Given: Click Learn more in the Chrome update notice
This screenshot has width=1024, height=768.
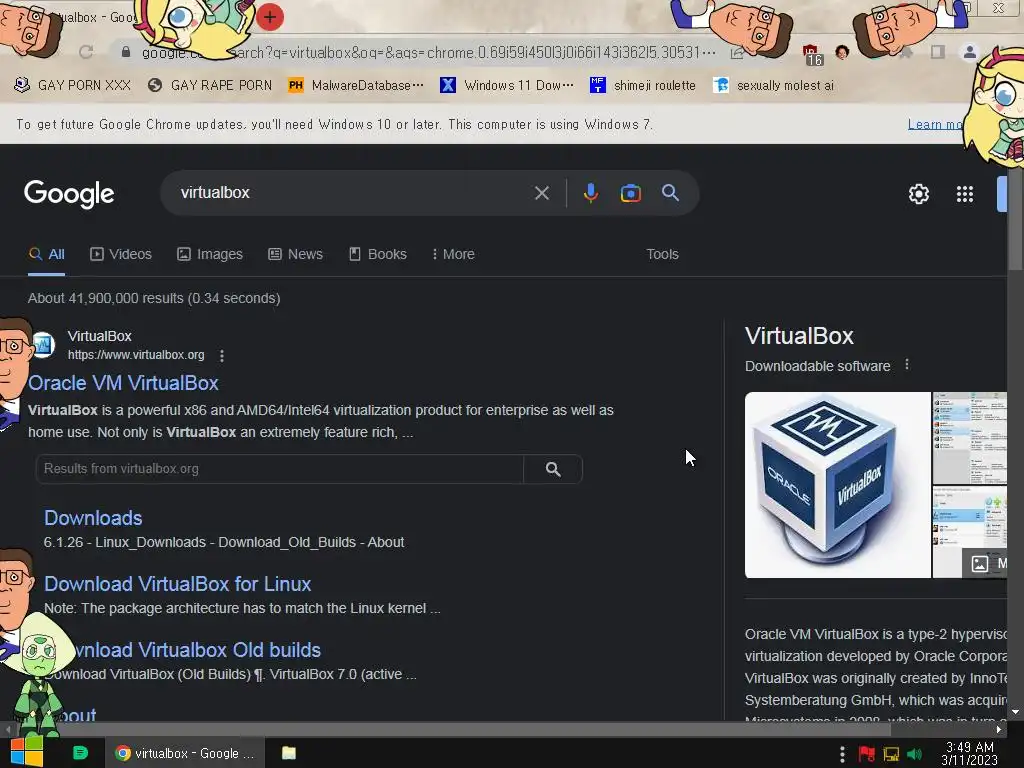Looking at the screenshot, I should pyautogui.click(x=935, y=124).
